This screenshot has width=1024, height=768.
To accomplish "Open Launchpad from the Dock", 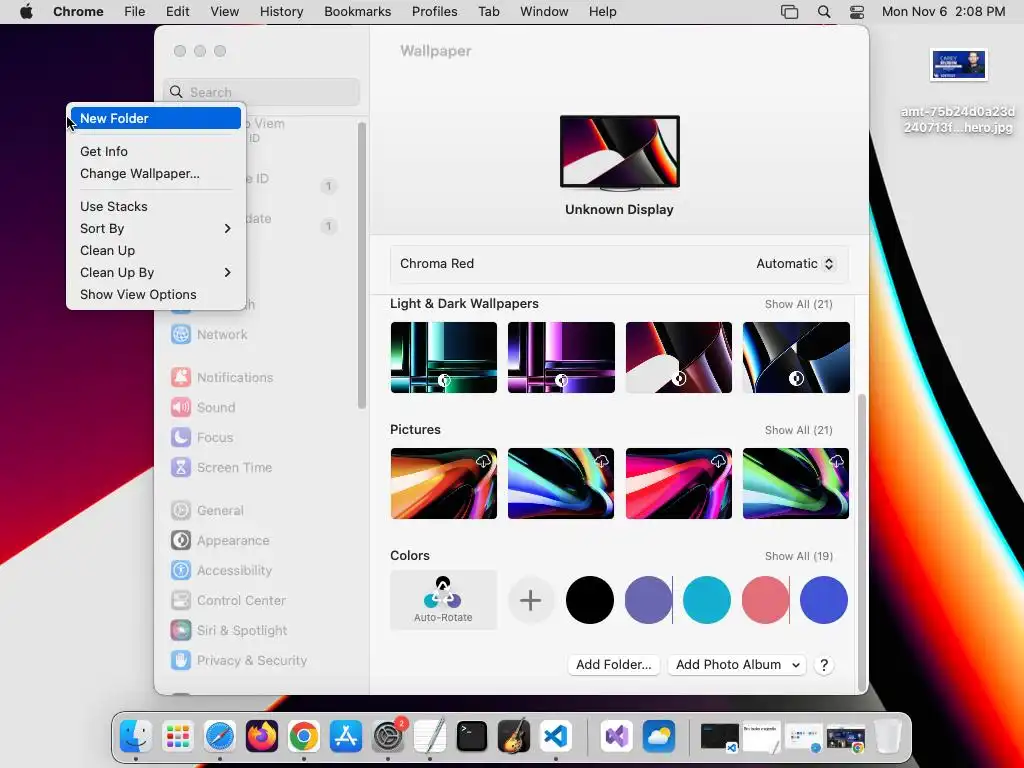I will tap(178, 736).
